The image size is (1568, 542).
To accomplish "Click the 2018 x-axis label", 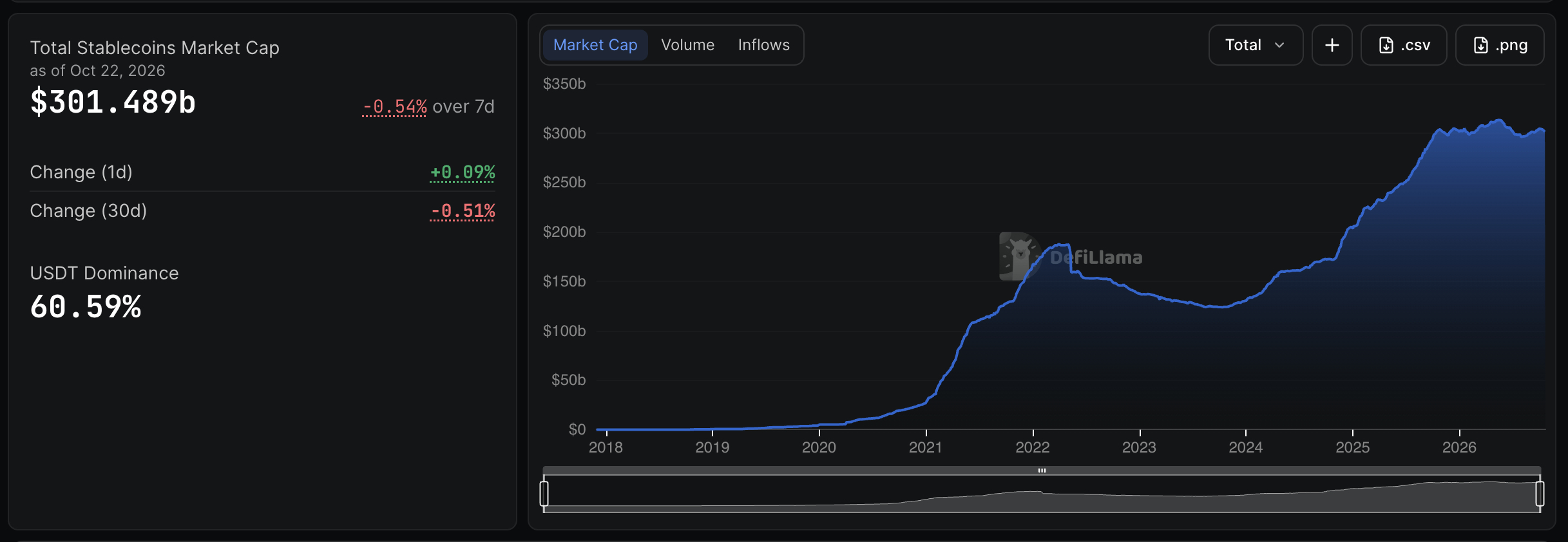I will (606, 447).
